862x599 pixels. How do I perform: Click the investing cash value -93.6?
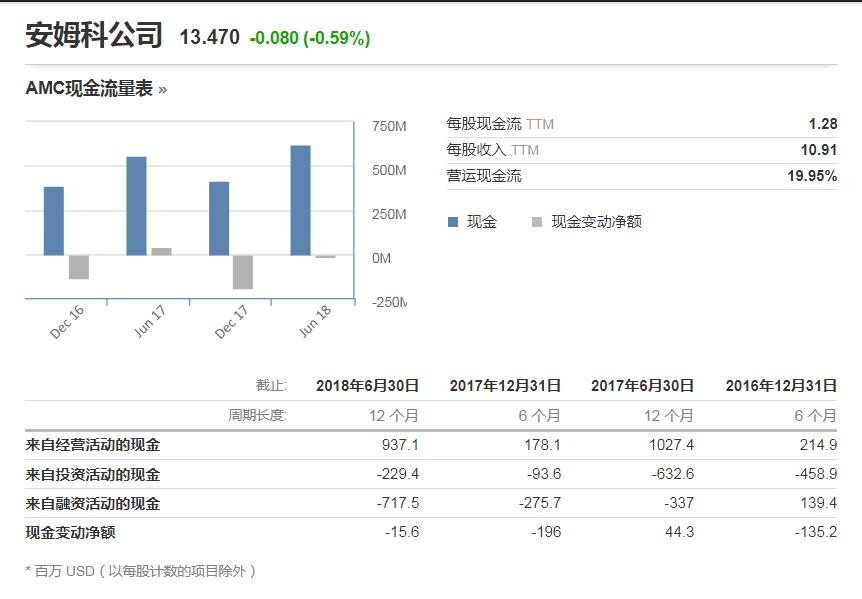[544, 474]
